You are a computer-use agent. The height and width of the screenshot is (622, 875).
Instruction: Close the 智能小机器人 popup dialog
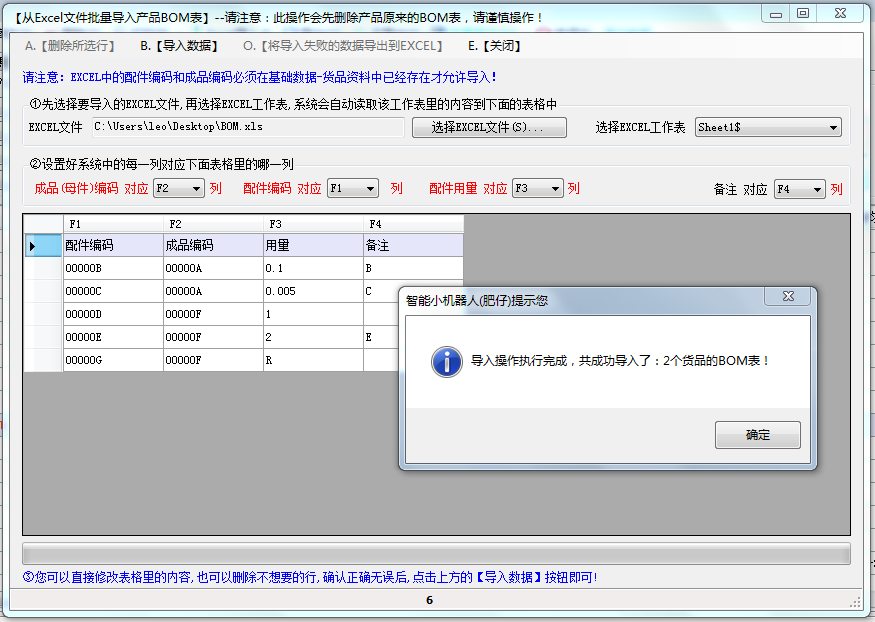(x=788, y=295)
